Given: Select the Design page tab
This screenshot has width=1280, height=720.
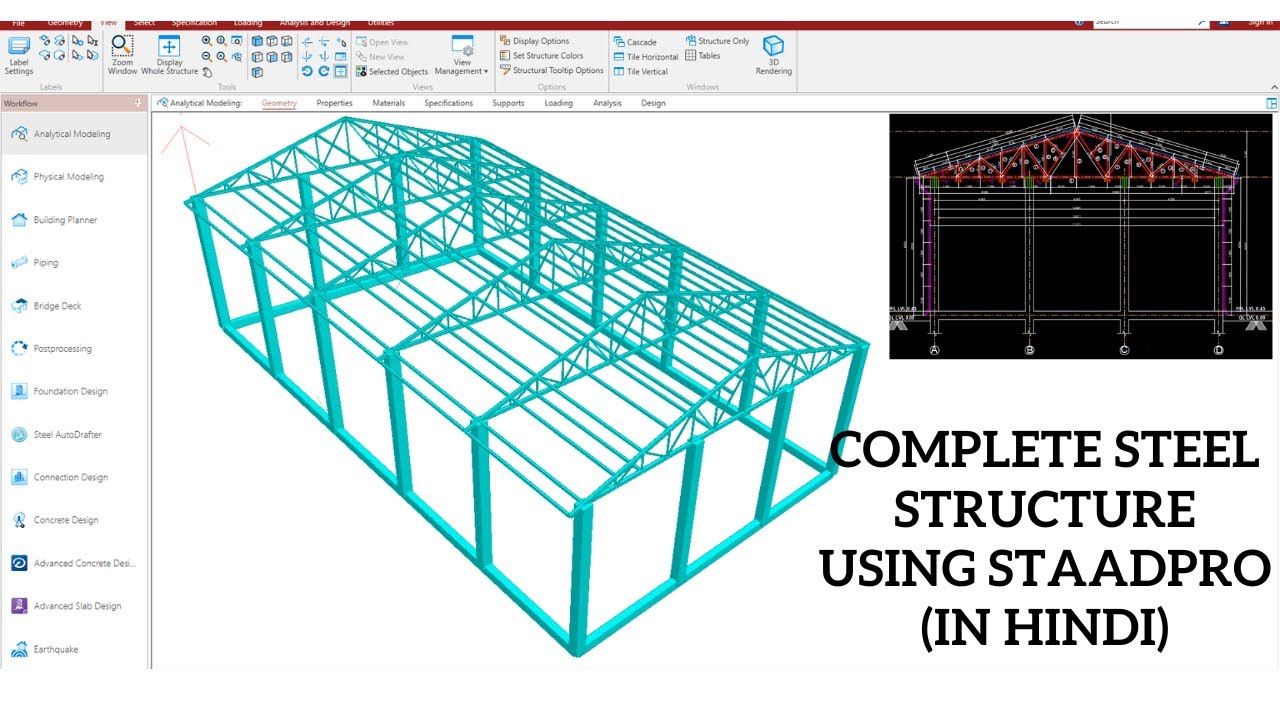Looking at the screenshot, I should (653, 103).
